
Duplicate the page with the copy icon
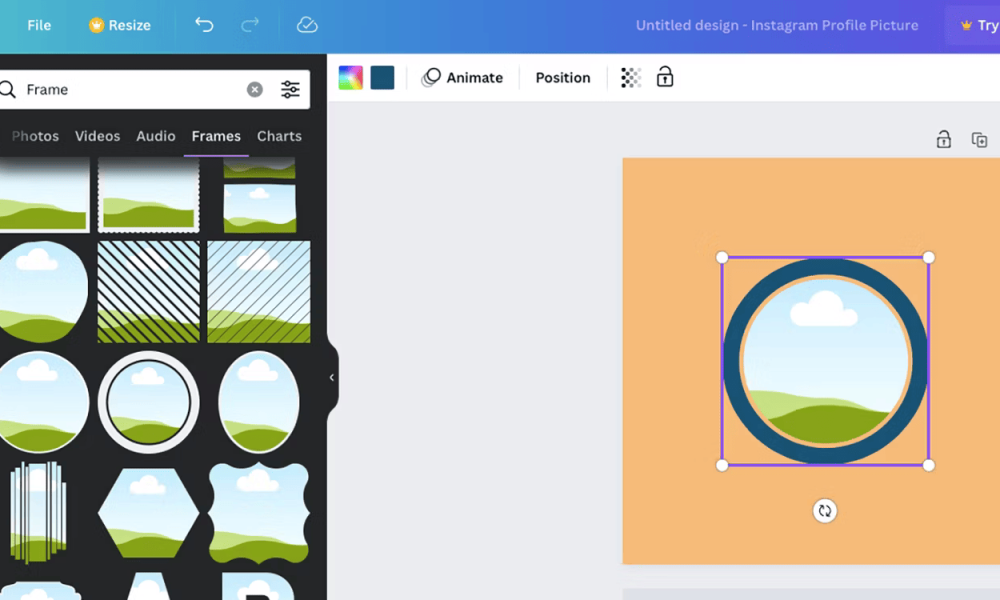[x=980, y=139]
